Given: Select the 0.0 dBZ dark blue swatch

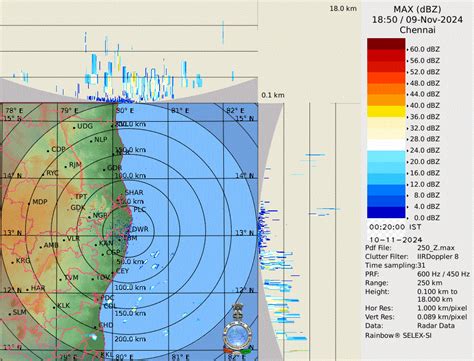Looking at the screenshot, I should [386, 212].
